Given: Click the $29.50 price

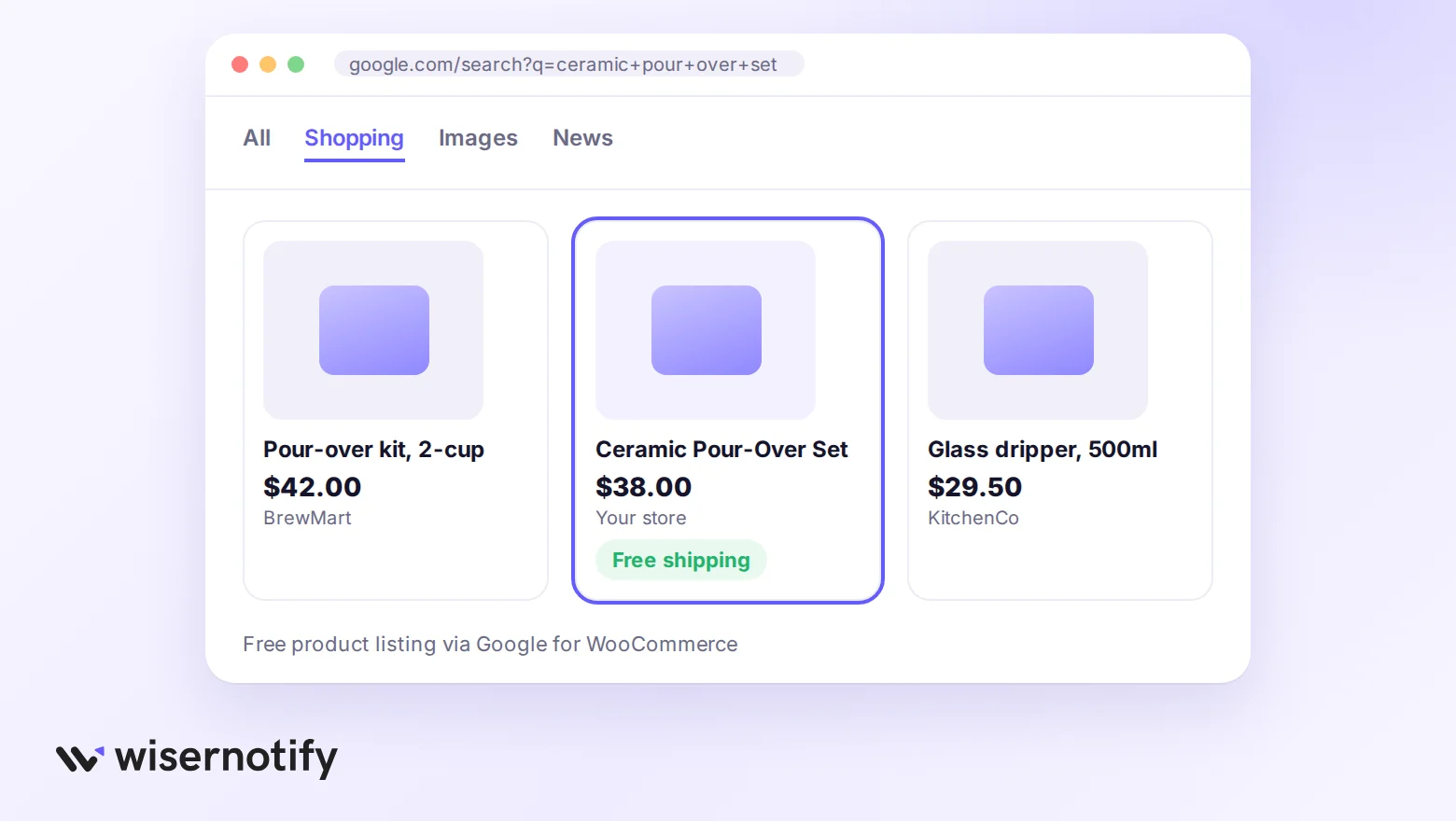Looking at the screenshot, I should tap(974, 487).
